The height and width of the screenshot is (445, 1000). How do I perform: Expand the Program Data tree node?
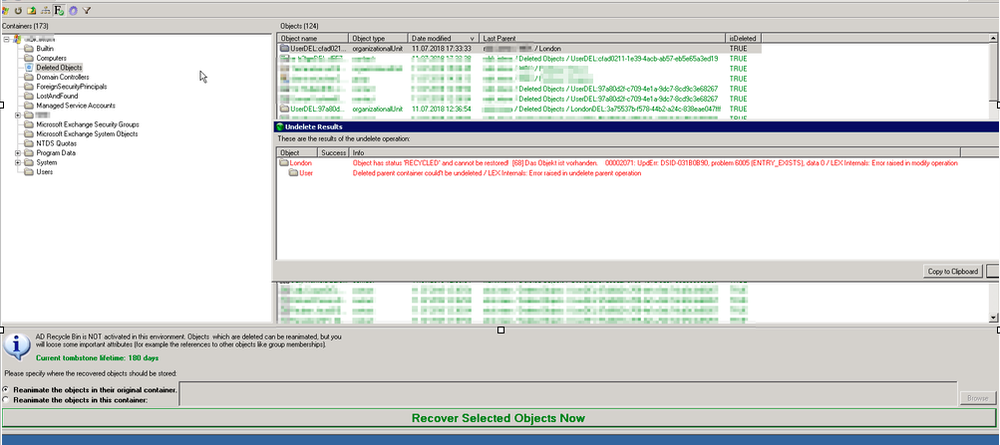[17, 153]
